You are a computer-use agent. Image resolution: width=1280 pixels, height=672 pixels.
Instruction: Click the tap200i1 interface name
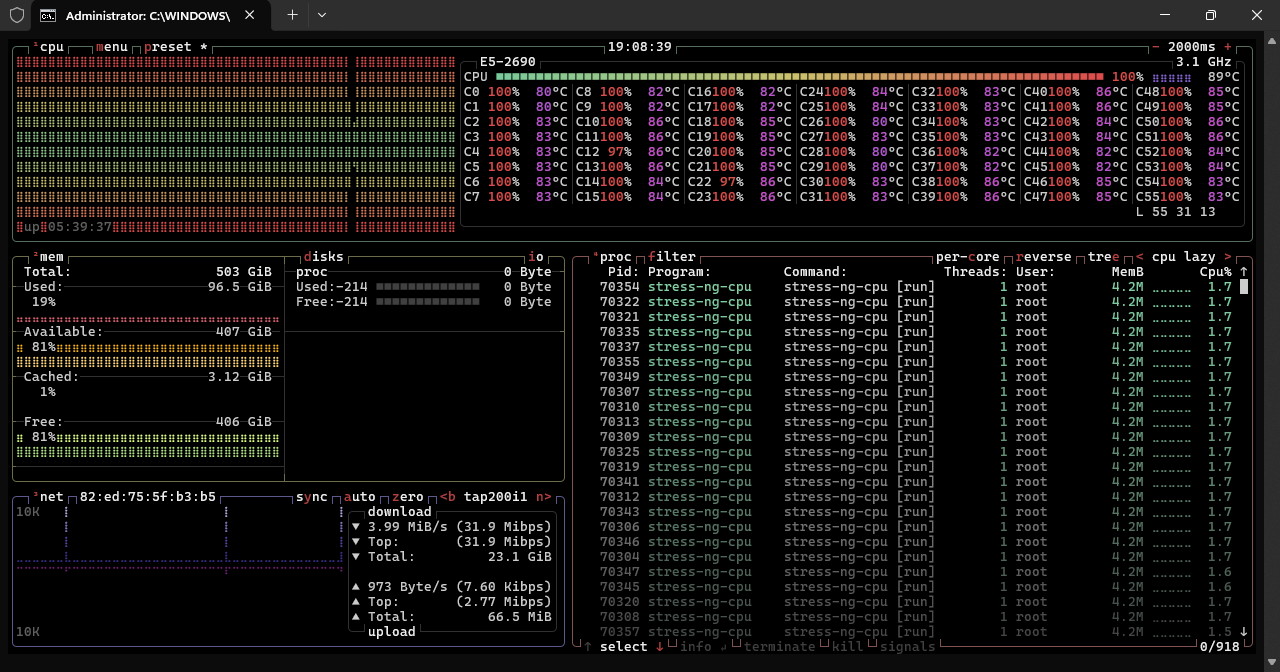pyautogui.click(x=496, y=497)
